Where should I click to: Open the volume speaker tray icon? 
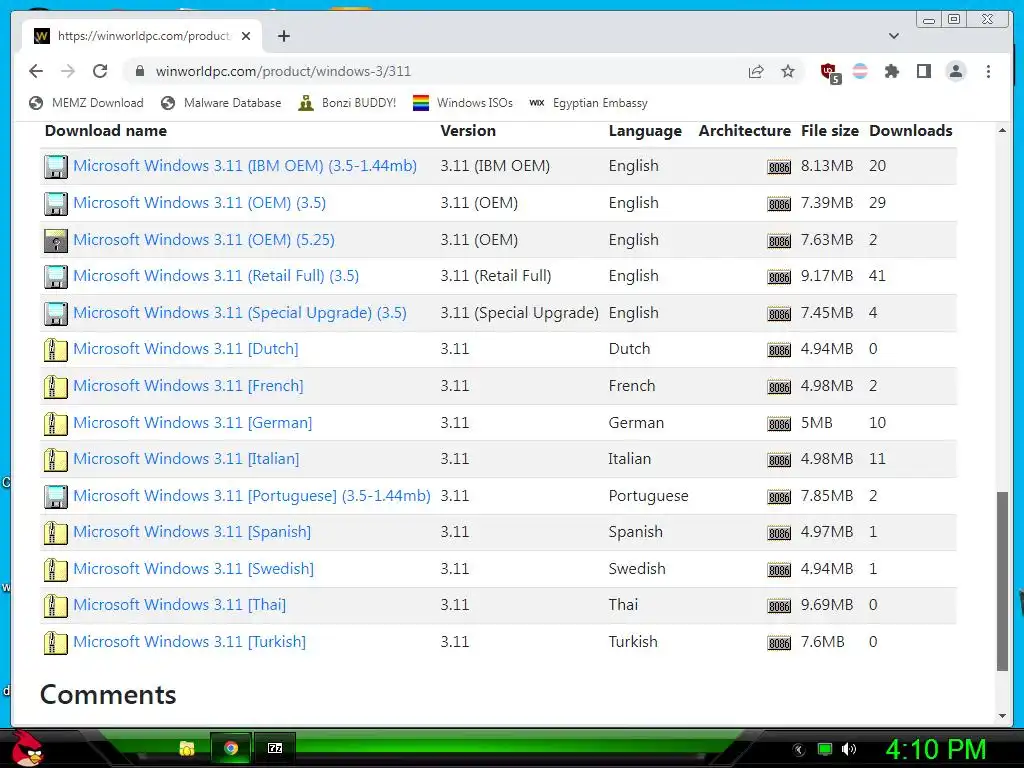849,749
